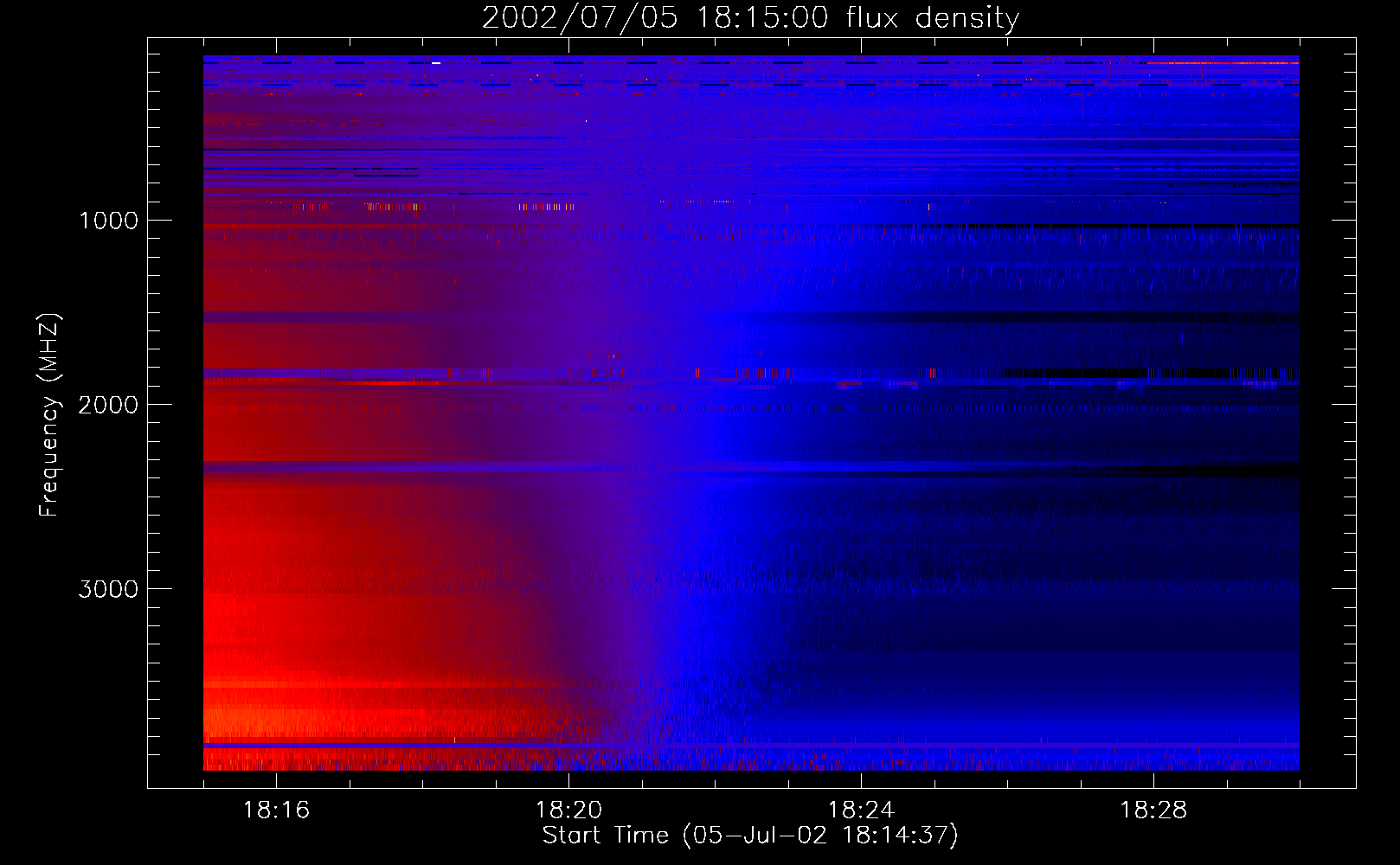The height and width of the screenshot is (865, 1400).
Task: Click the 3000 frequency tick label
Action: (108, 589)
